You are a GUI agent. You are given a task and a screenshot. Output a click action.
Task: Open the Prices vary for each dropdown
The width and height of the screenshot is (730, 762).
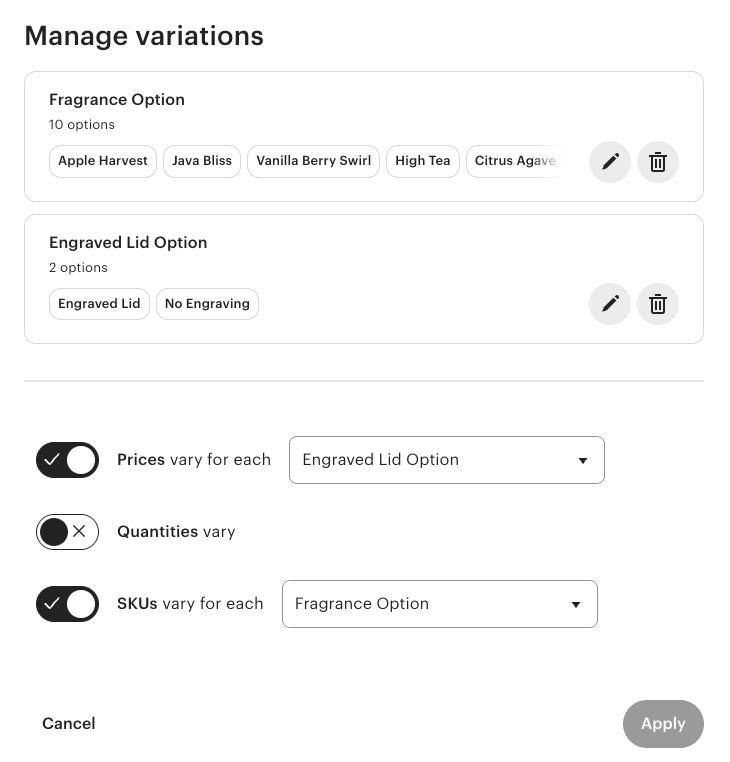tap(446, 460)
